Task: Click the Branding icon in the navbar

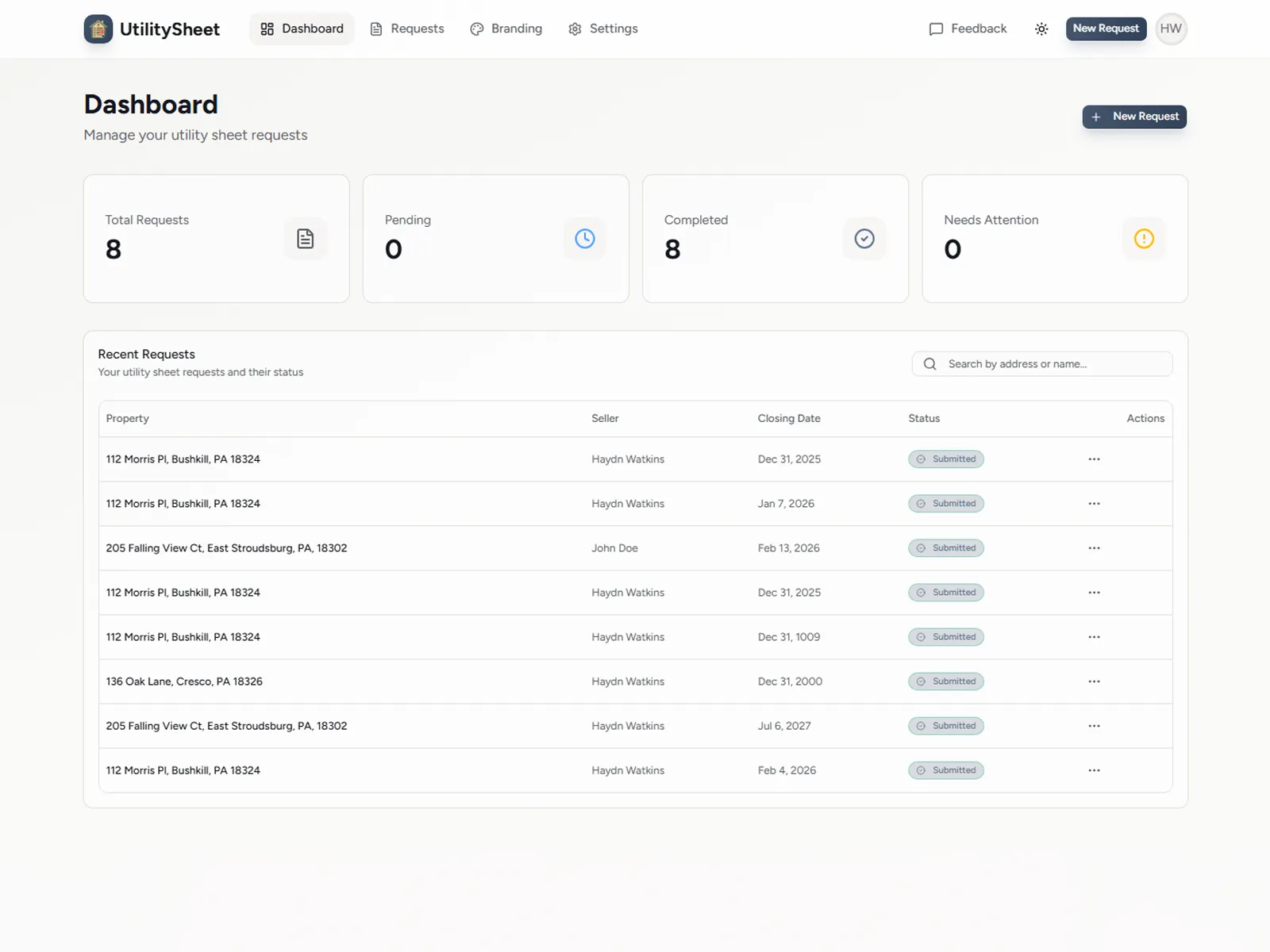Action: [x=476, y=29]
